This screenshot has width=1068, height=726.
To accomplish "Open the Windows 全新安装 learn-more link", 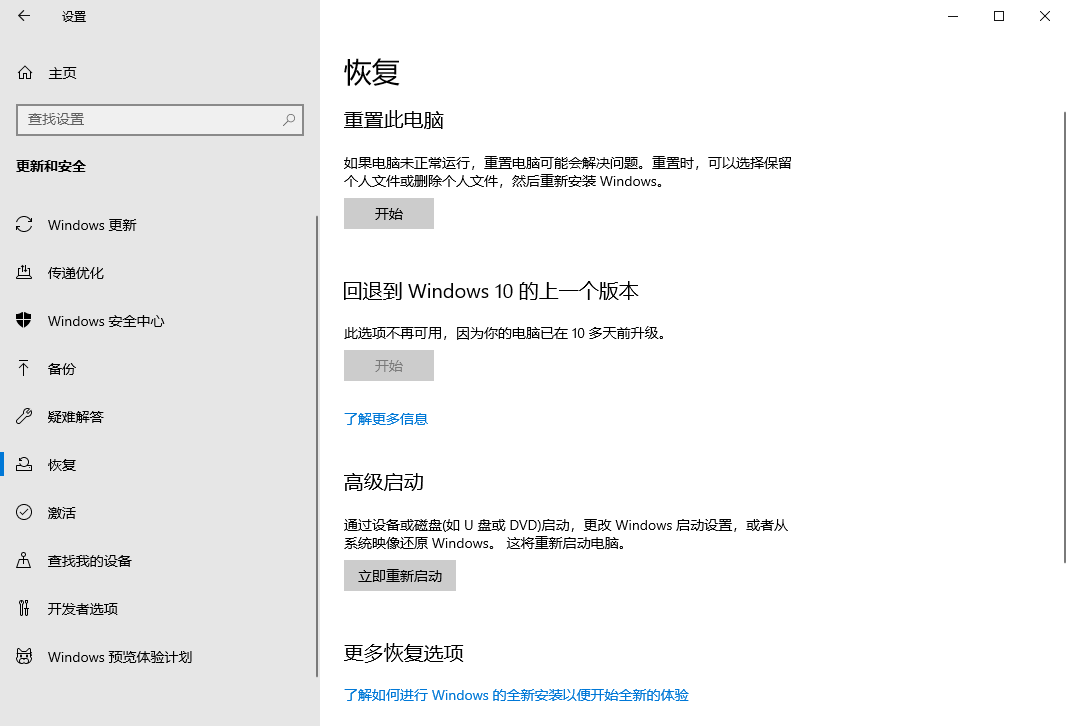I will coord(516,695).
